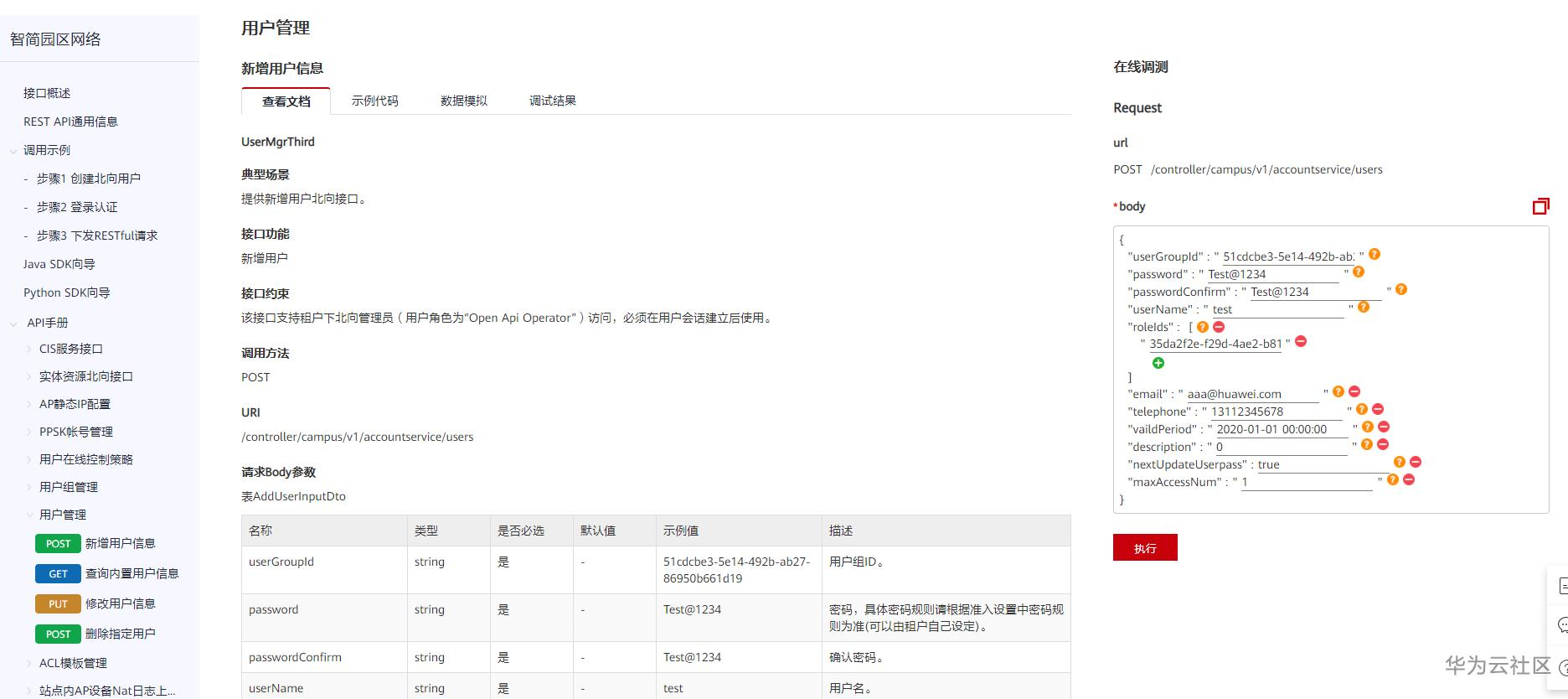The image size is (1568, 699).
Task: Select GET 查询内置用户信息 API
Action: 107,573
